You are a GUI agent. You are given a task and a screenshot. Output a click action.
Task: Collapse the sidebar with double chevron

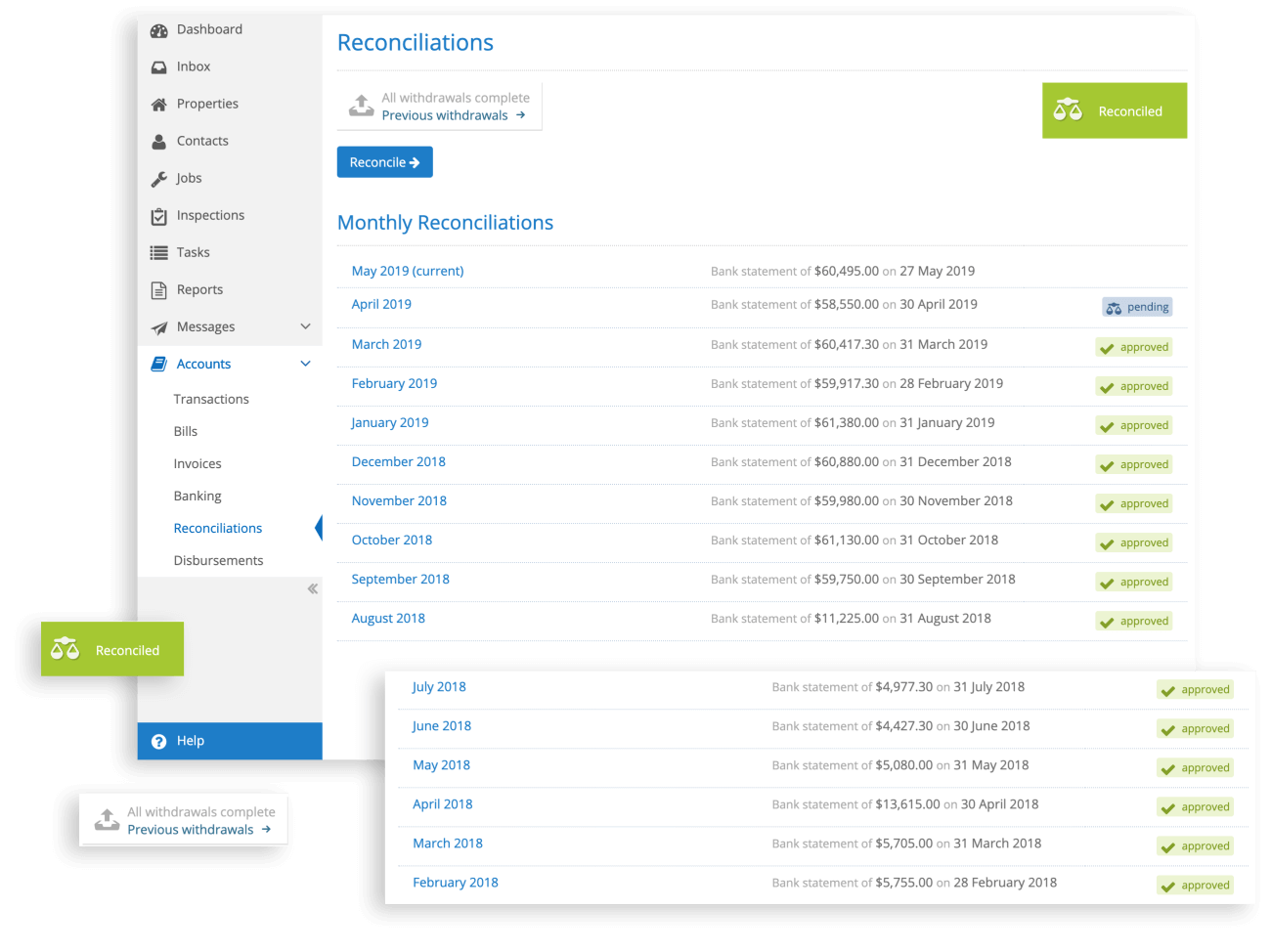click(x=312, y=588)
